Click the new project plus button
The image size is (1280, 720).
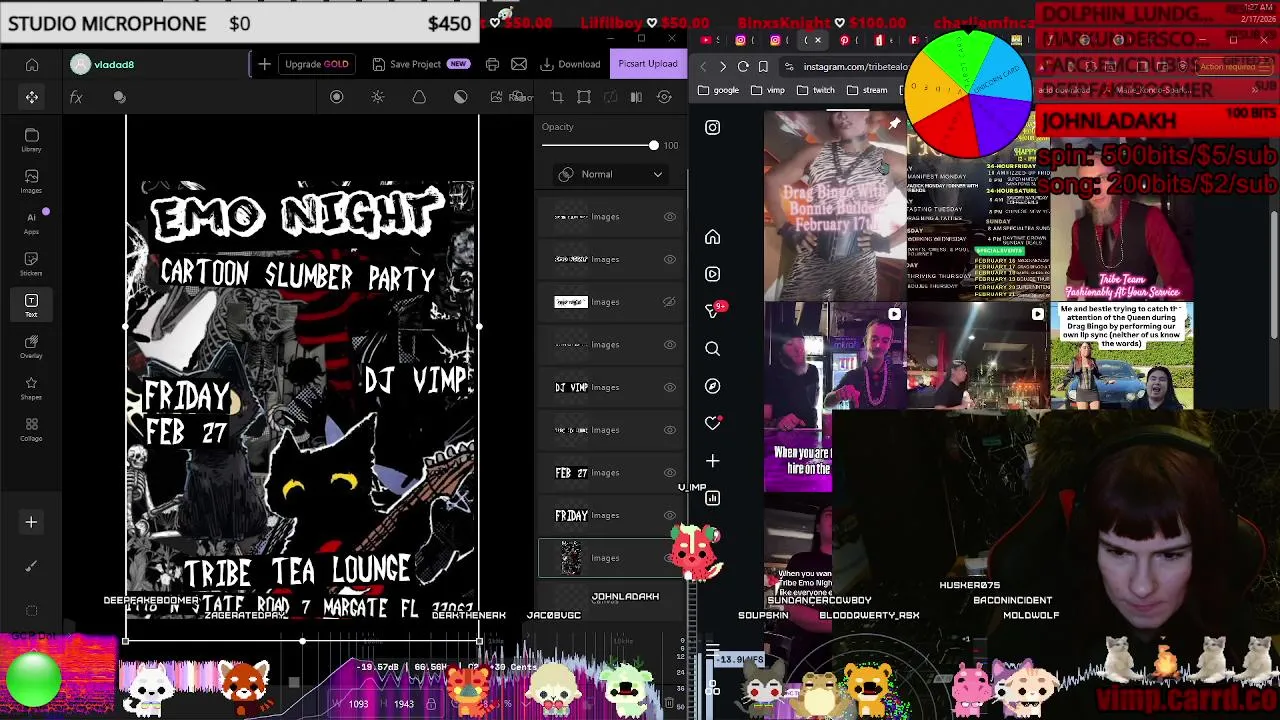click(264, 64)
